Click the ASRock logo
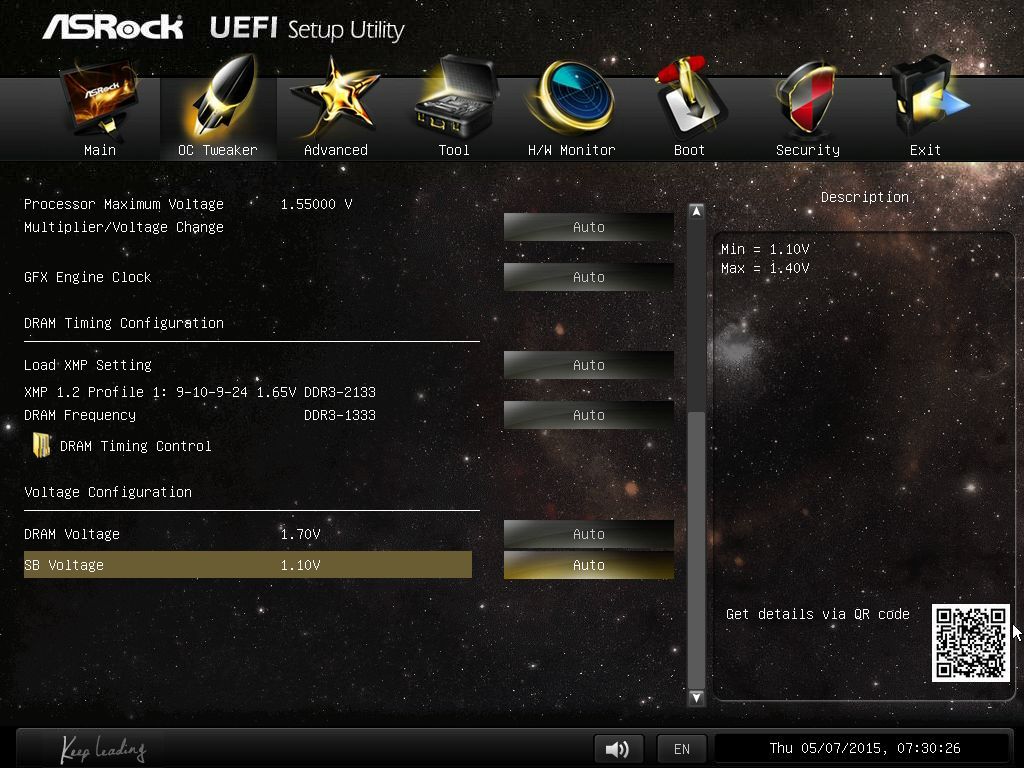 coord(113,27)
